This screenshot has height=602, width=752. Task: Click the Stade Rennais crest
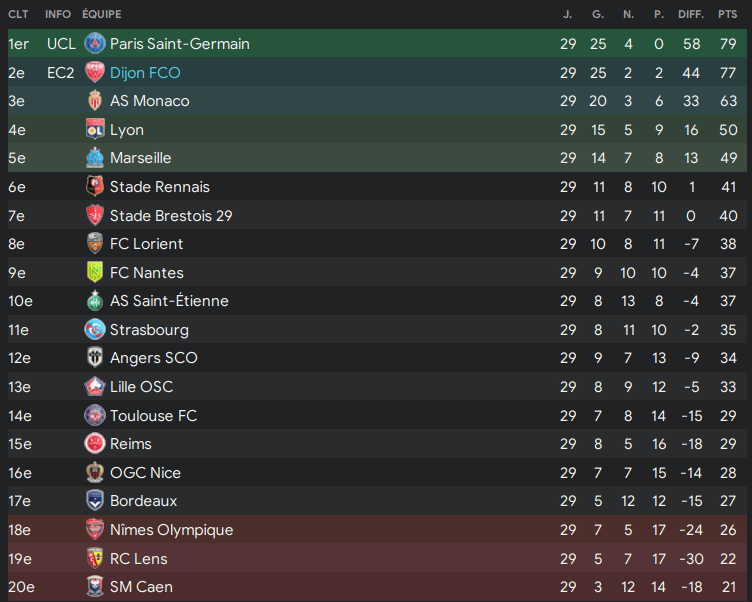(x=95, y=187)
